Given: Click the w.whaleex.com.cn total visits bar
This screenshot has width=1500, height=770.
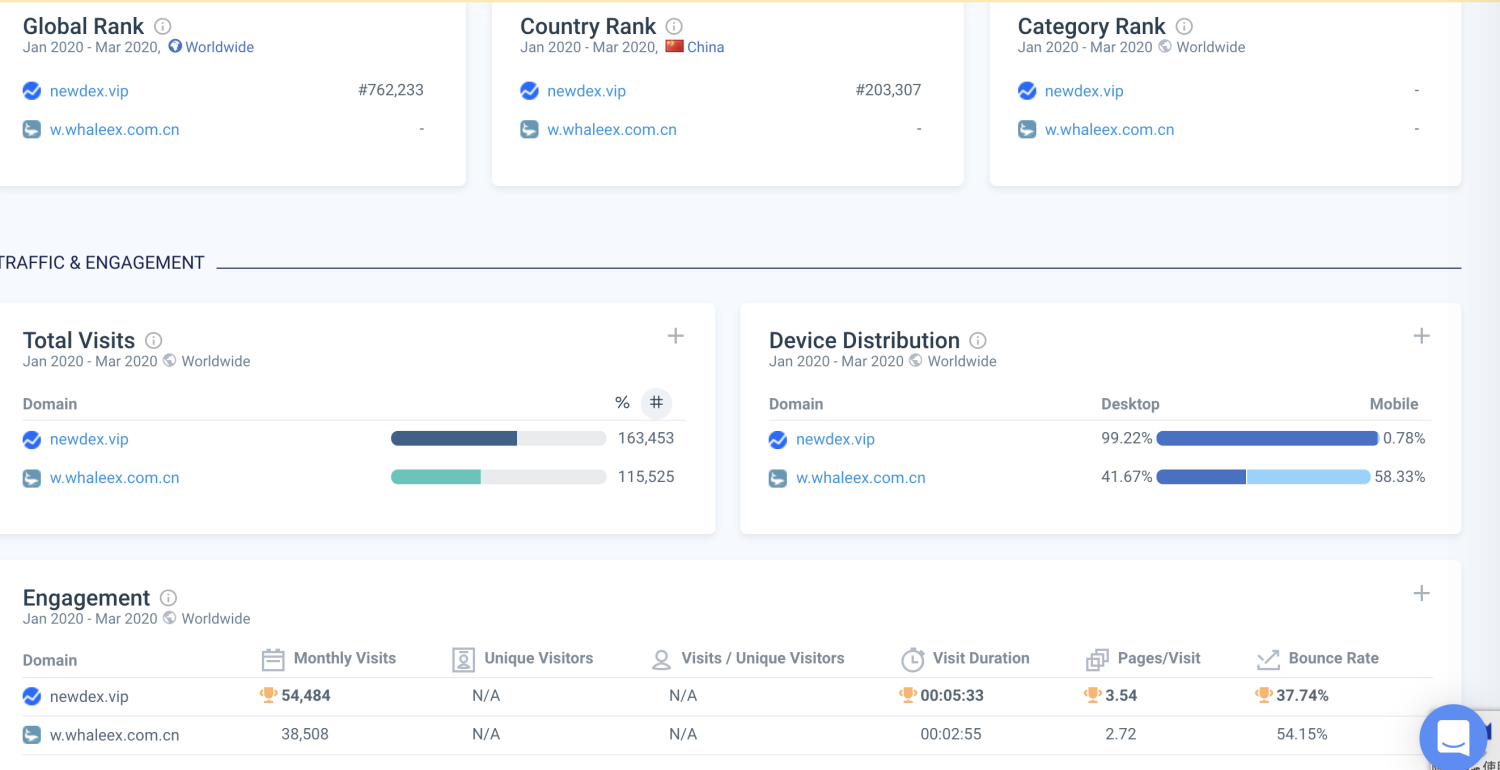Looking at the screenshot, I should [x=498, y=477].
